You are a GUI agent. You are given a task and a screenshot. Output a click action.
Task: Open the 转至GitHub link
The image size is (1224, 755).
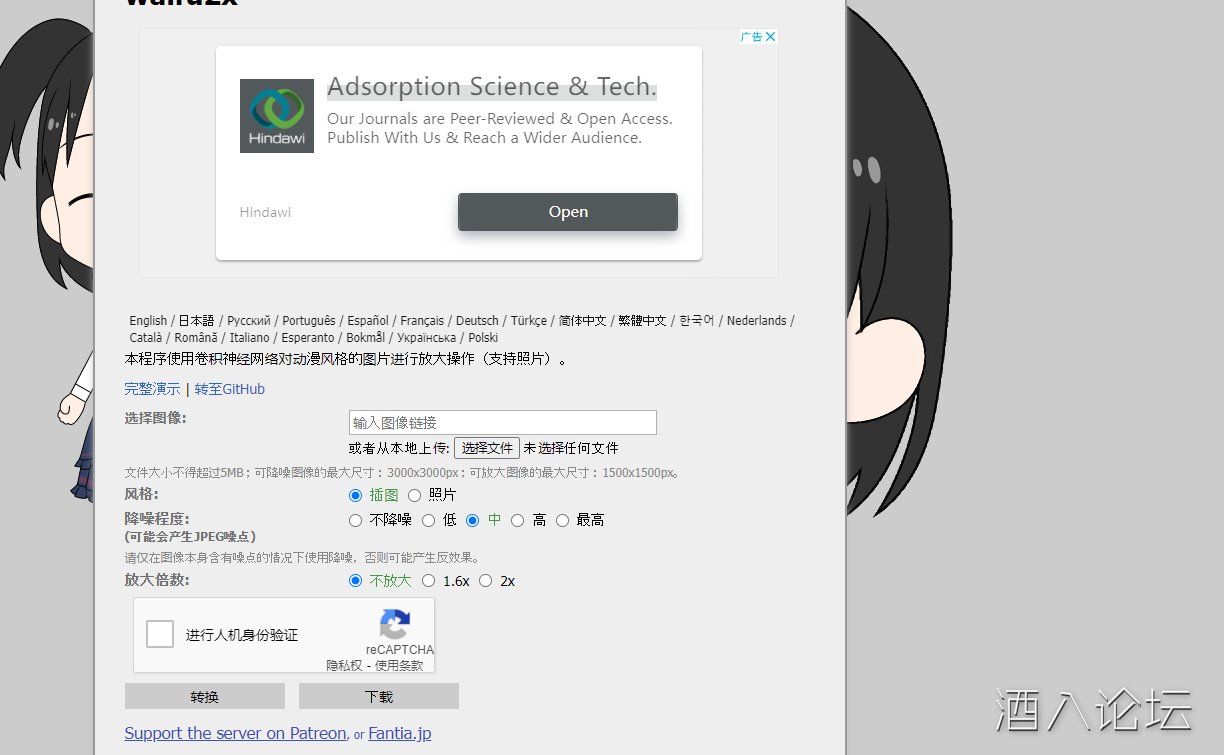[x=229, y=389]
